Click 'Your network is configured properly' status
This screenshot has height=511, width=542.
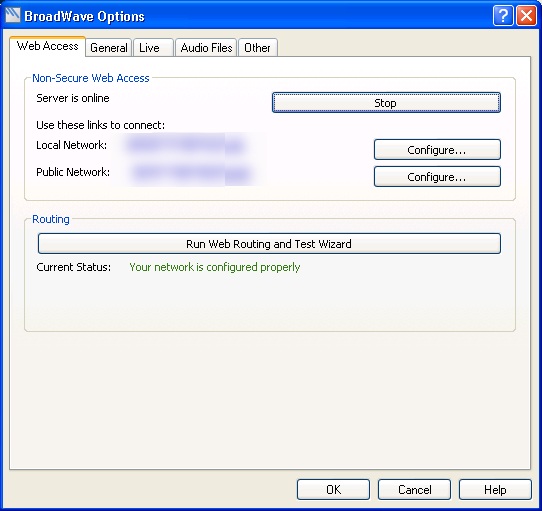pos(215,267)
